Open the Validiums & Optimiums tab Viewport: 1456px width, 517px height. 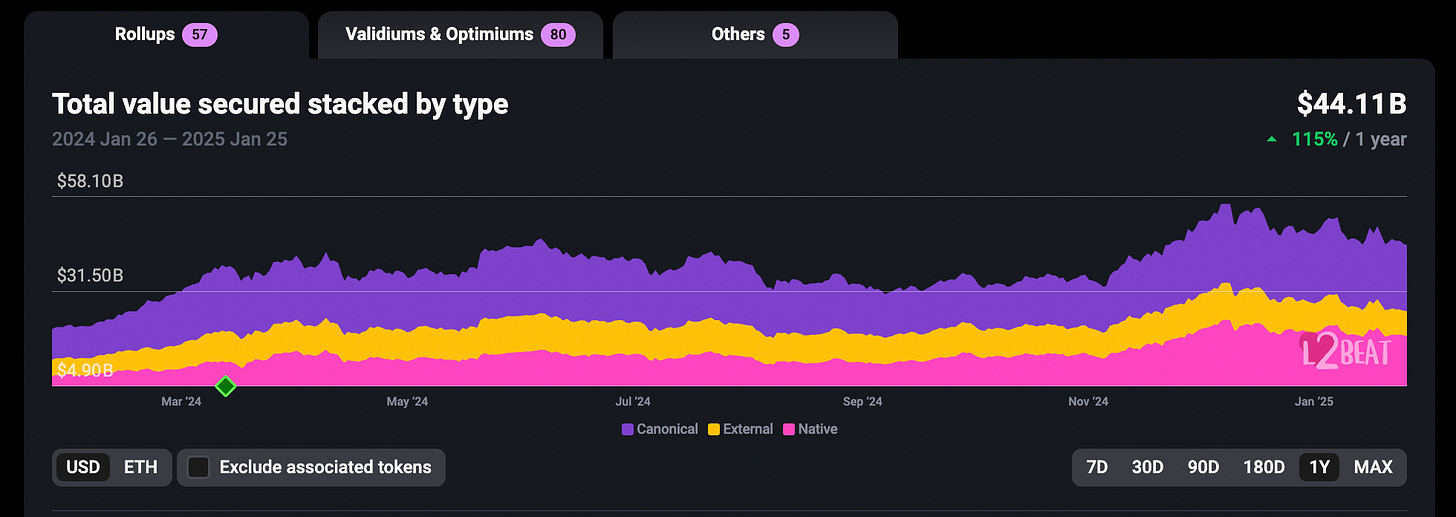coord(460,35)
